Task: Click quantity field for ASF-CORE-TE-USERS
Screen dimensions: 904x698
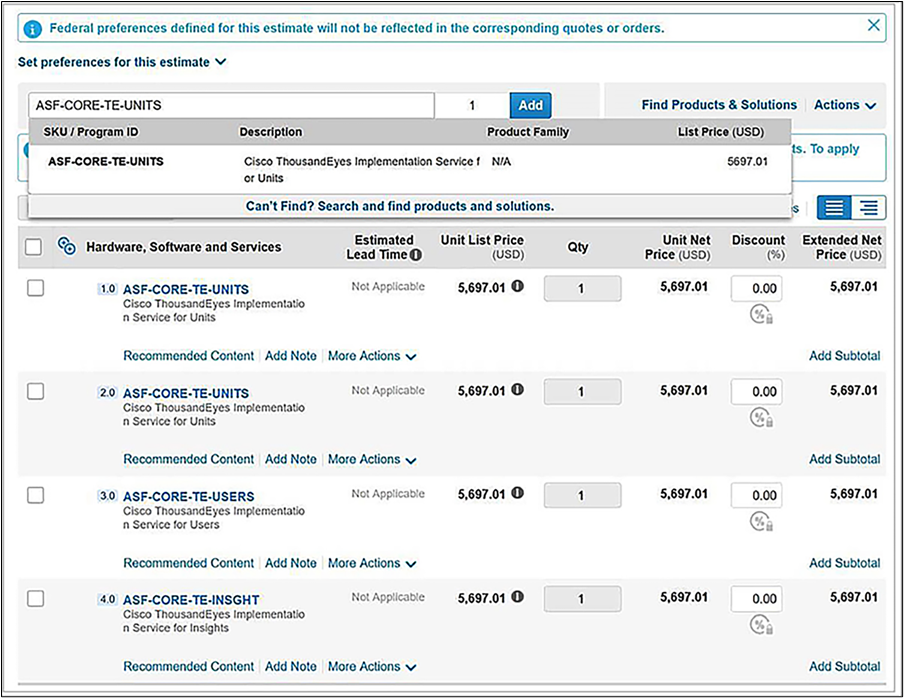Action: [x=582, y=496]
